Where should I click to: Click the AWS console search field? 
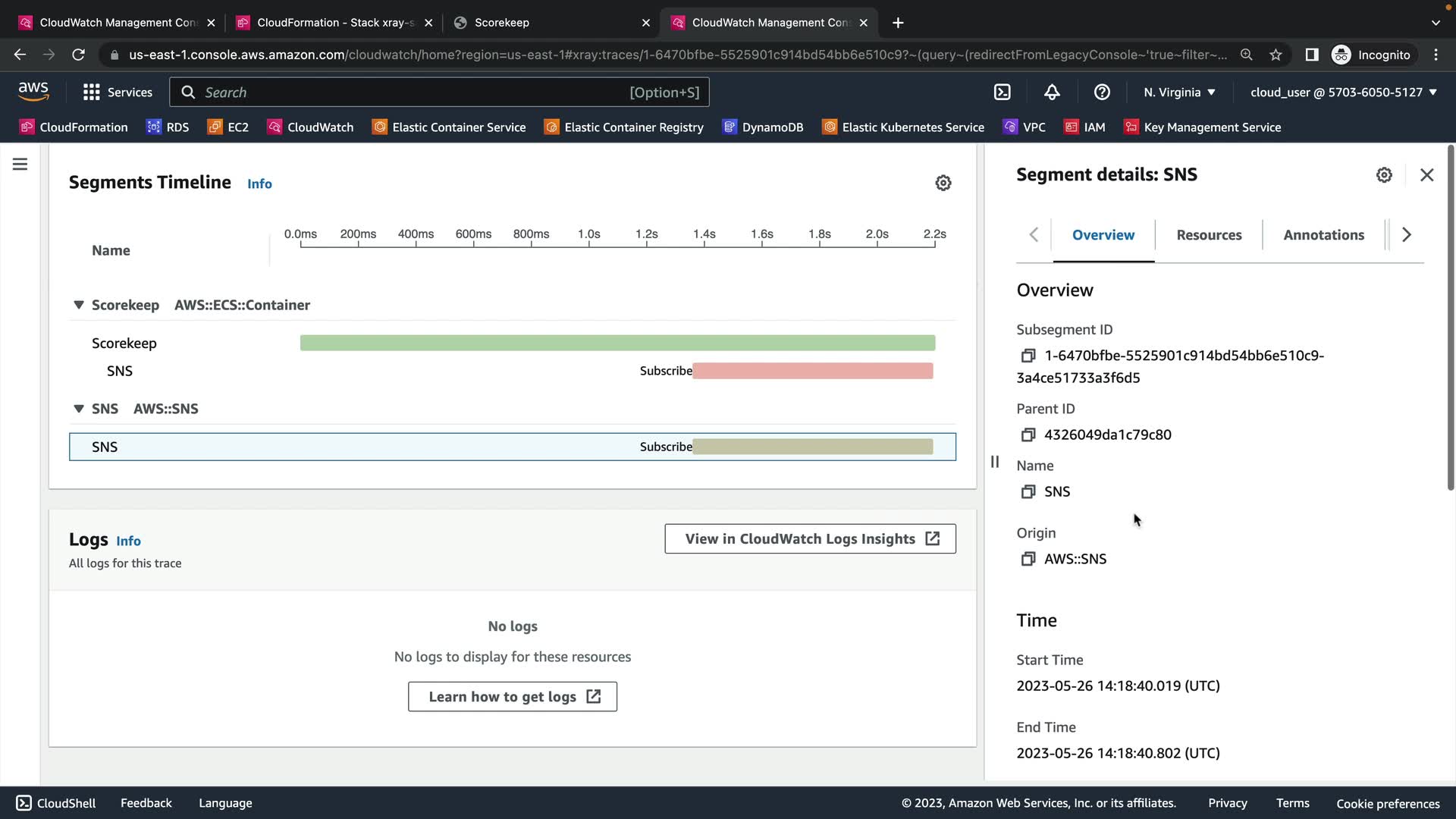(413, 93)
